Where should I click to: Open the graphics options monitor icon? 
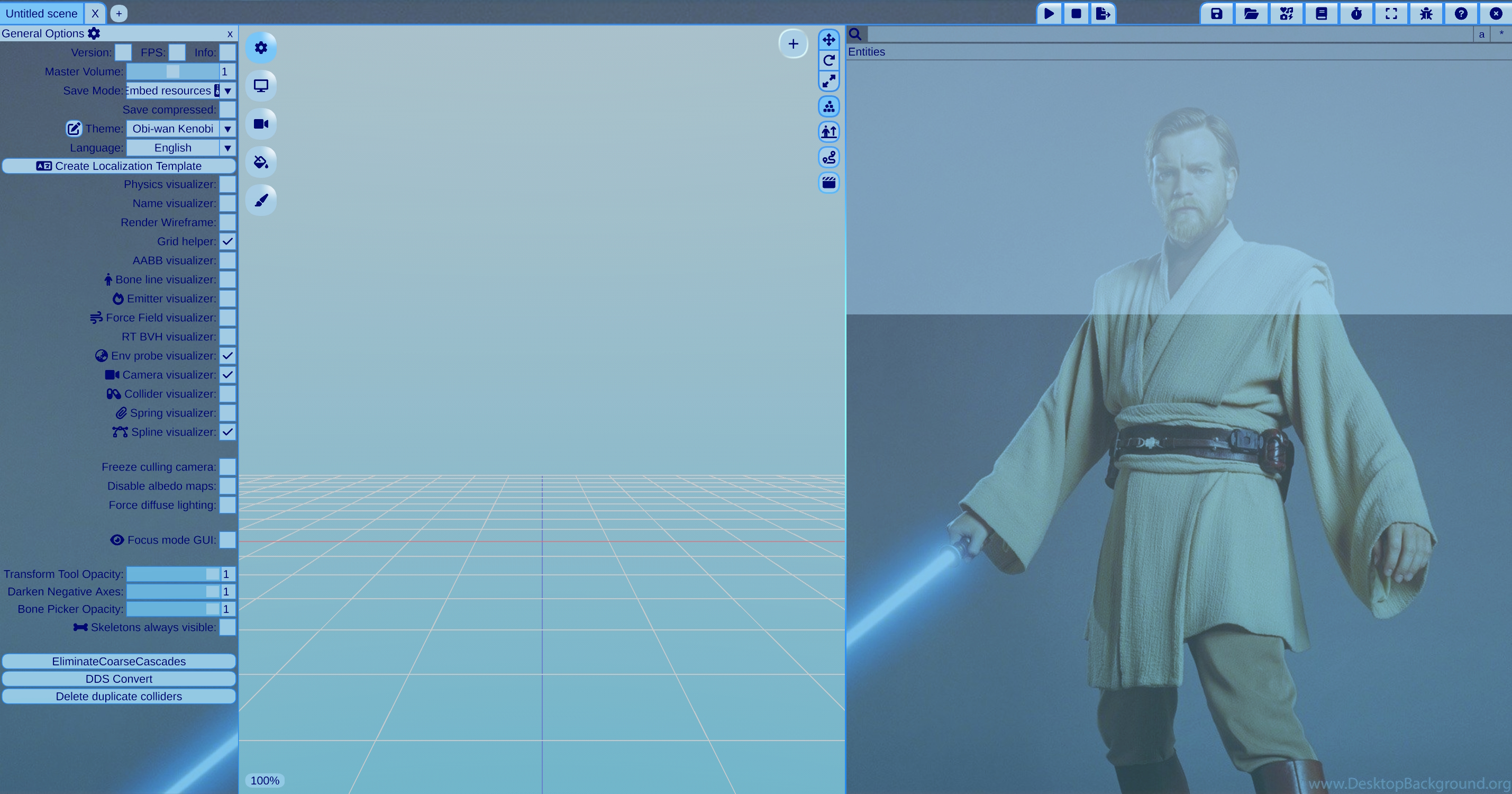261,86
